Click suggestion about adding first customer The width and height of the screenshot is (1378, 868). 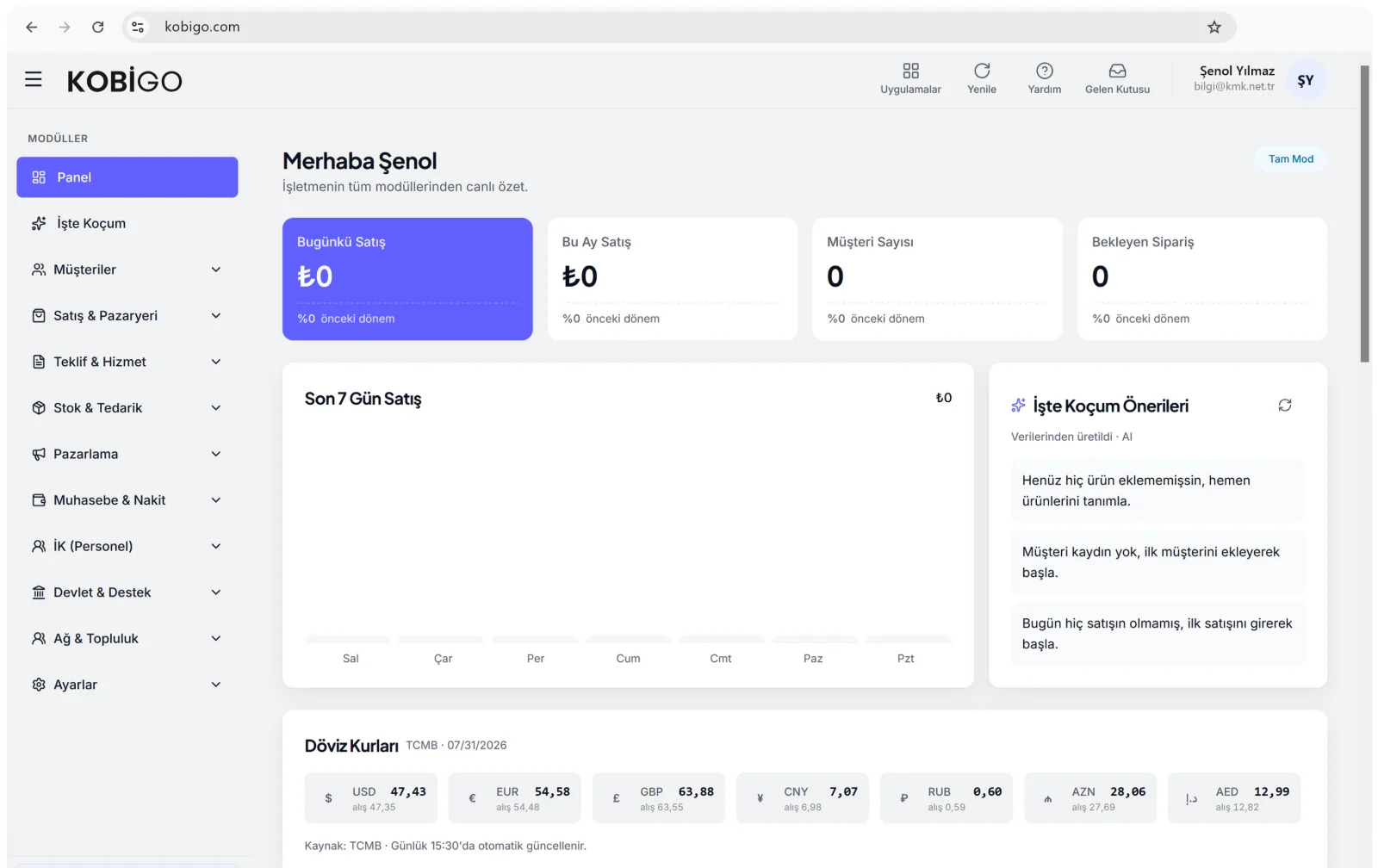pyautogui.click(x=1158, y=562)
